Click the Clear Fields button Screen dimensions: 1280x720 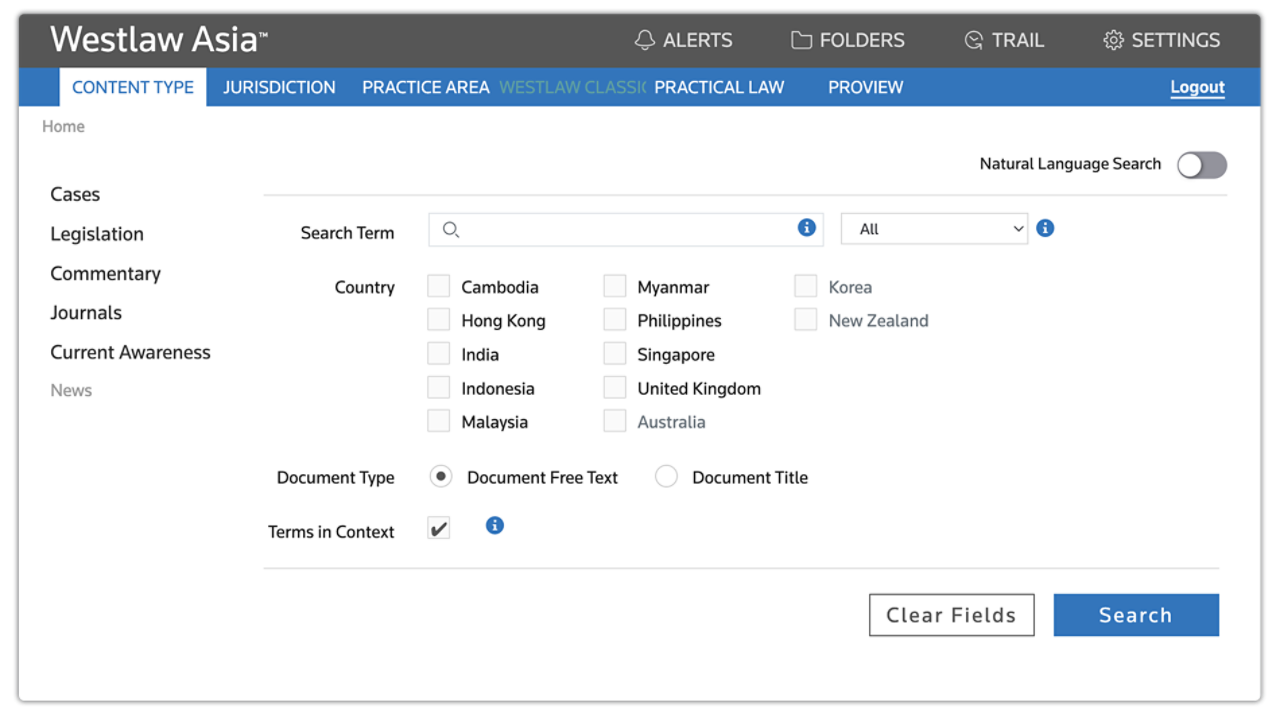(x=951, y=615)
